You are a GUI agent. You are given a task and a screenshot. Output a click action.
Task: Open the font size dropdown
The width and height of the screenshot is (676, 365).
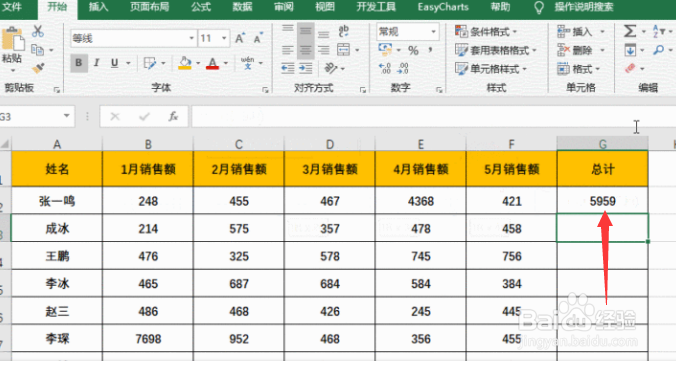click(x=224, y=38)
